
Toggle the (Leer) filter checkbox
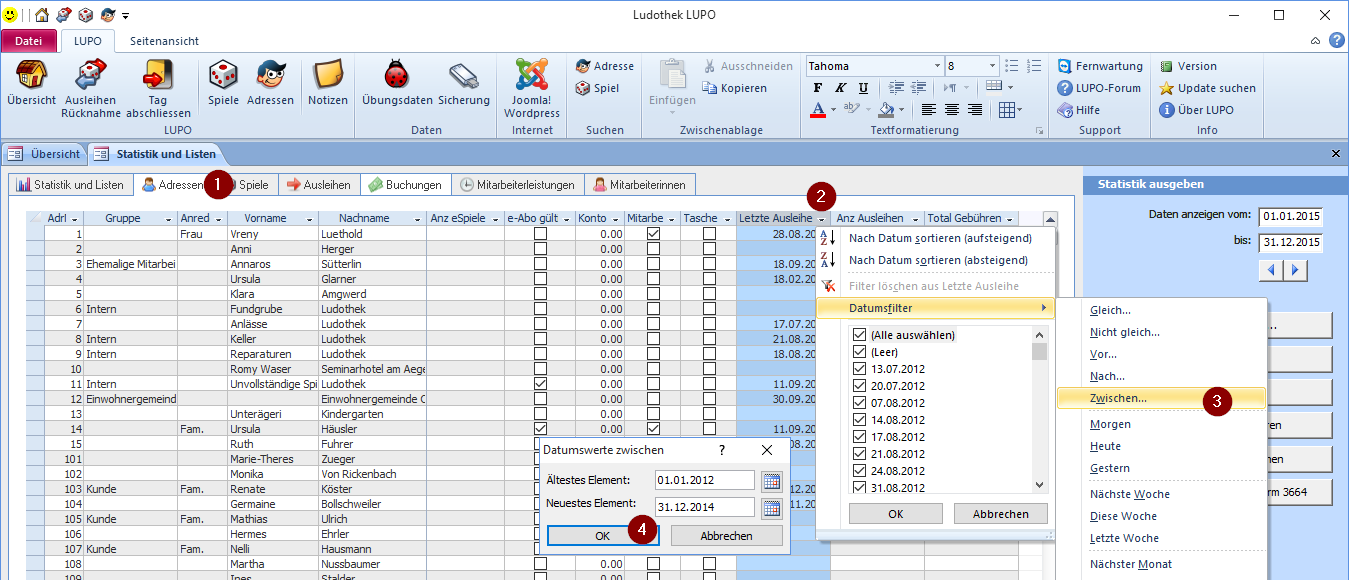[x=859, y=352]
